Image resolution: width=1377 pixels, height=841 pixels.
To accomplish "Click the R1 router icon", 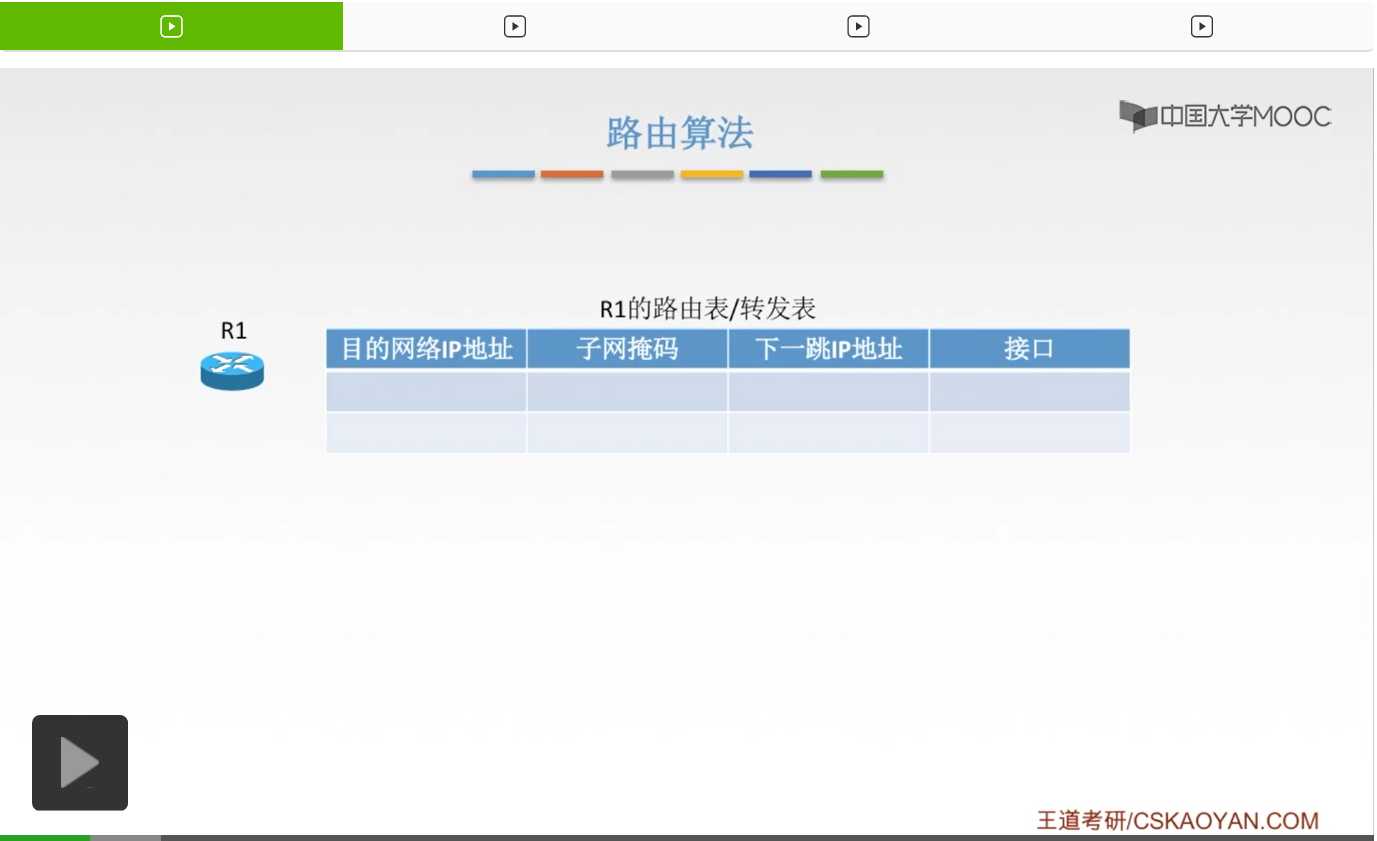I will pyautogui.click(x=232, y=371).
